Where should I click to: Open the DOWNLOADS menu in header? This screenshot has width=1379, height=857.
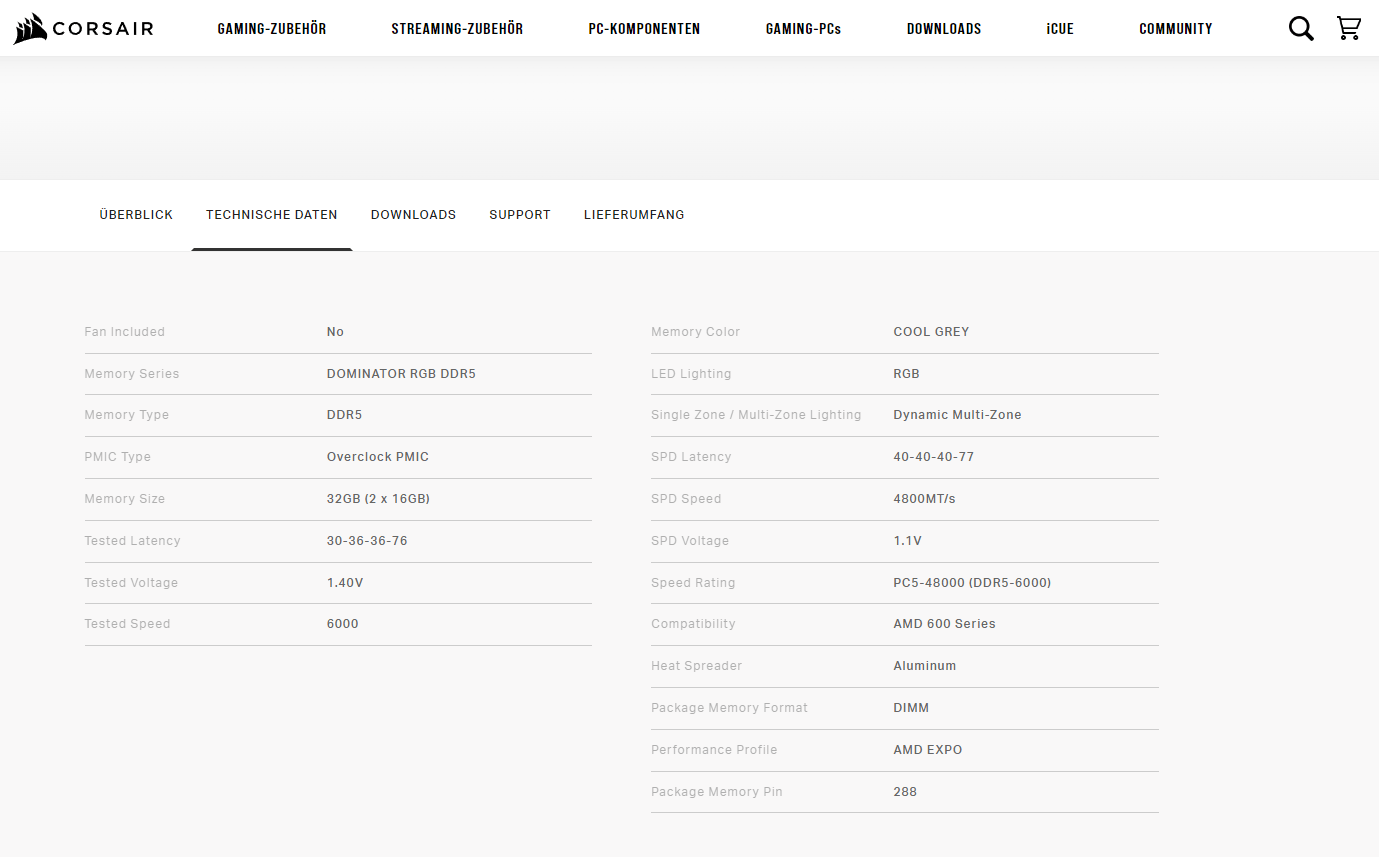(x=944, y=29)
